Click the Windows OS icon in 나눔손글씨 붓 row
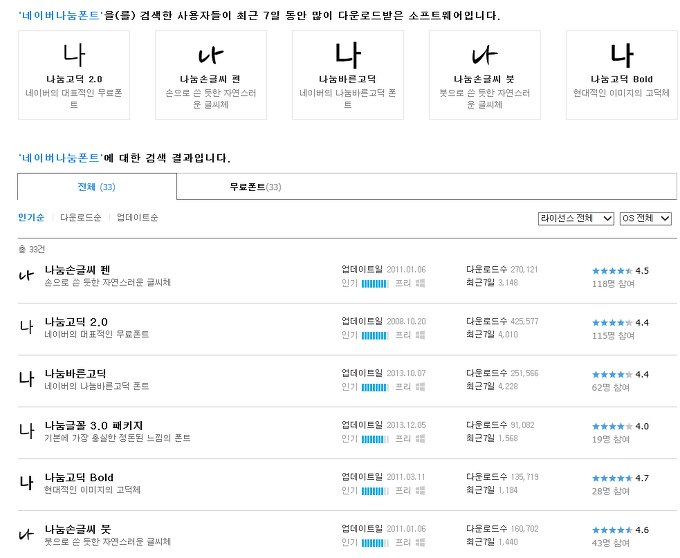This screenshot has width=680, height=558. click(420, 542)
